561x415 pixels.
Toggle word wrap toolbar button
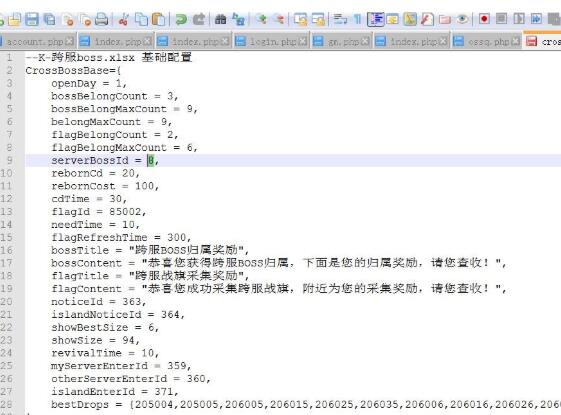(340, 19)
